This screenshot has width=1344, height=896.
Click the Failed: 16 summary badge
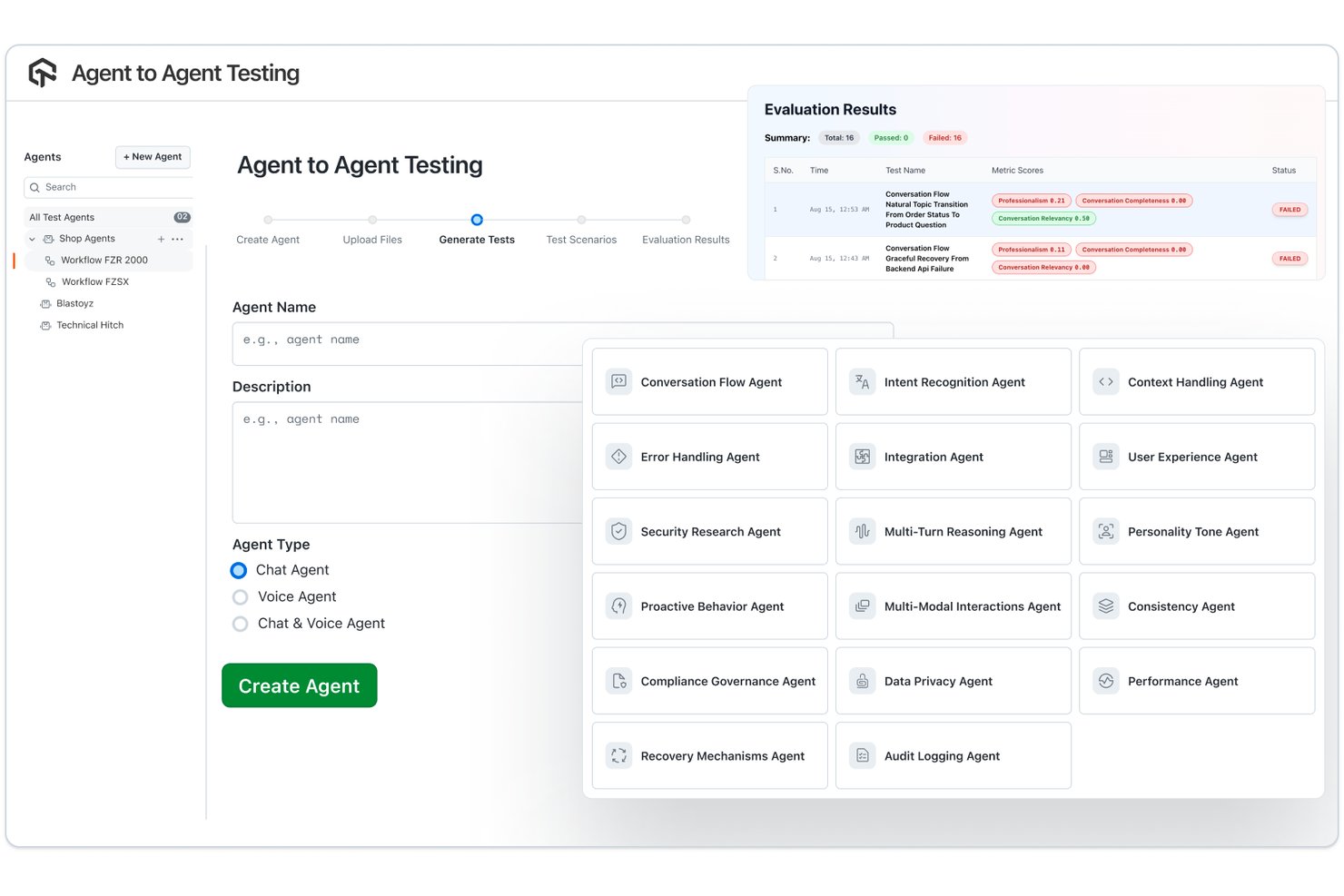(944, 138)
